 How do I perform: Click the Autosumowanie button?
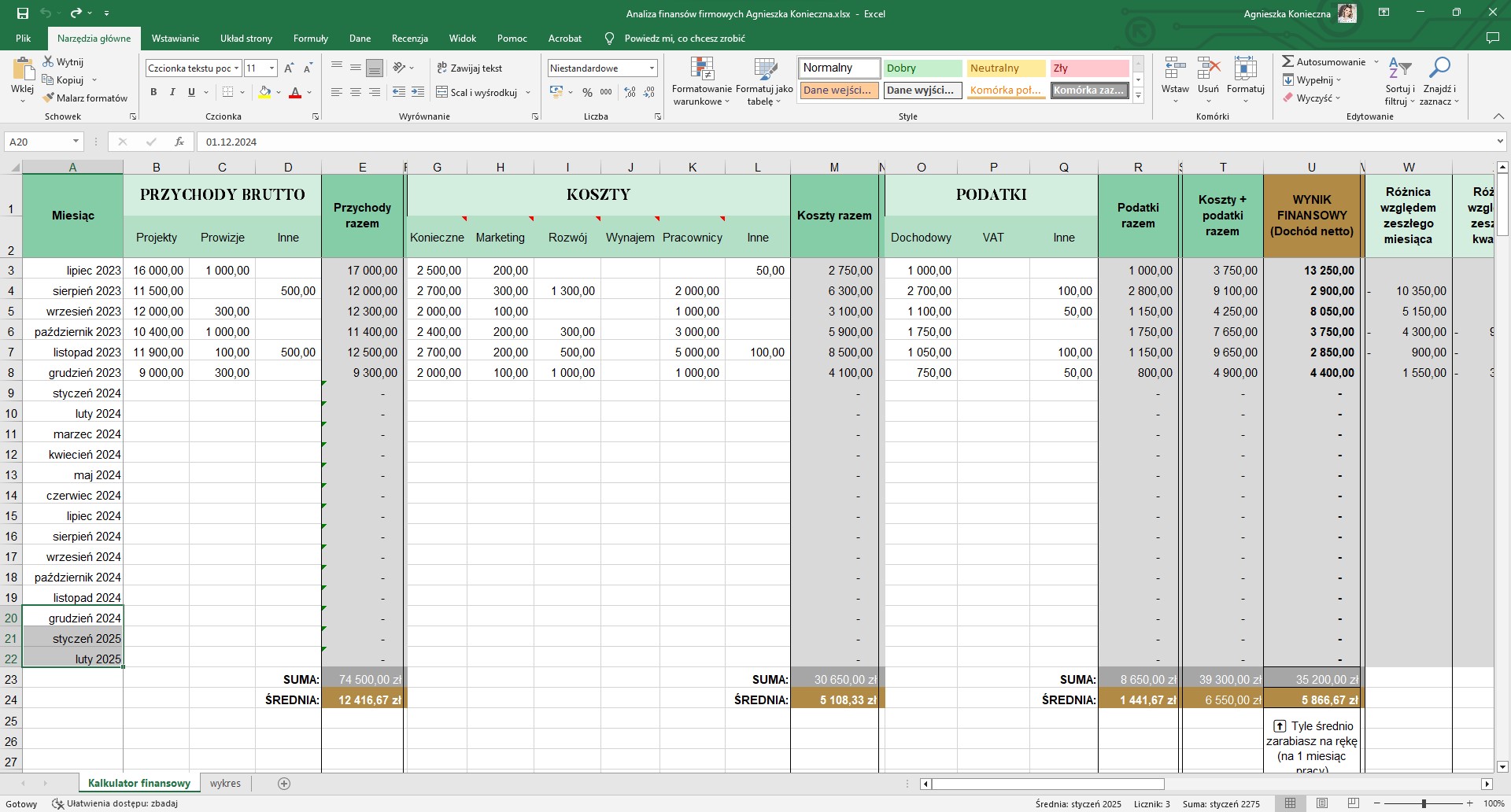click(1324, 62)
